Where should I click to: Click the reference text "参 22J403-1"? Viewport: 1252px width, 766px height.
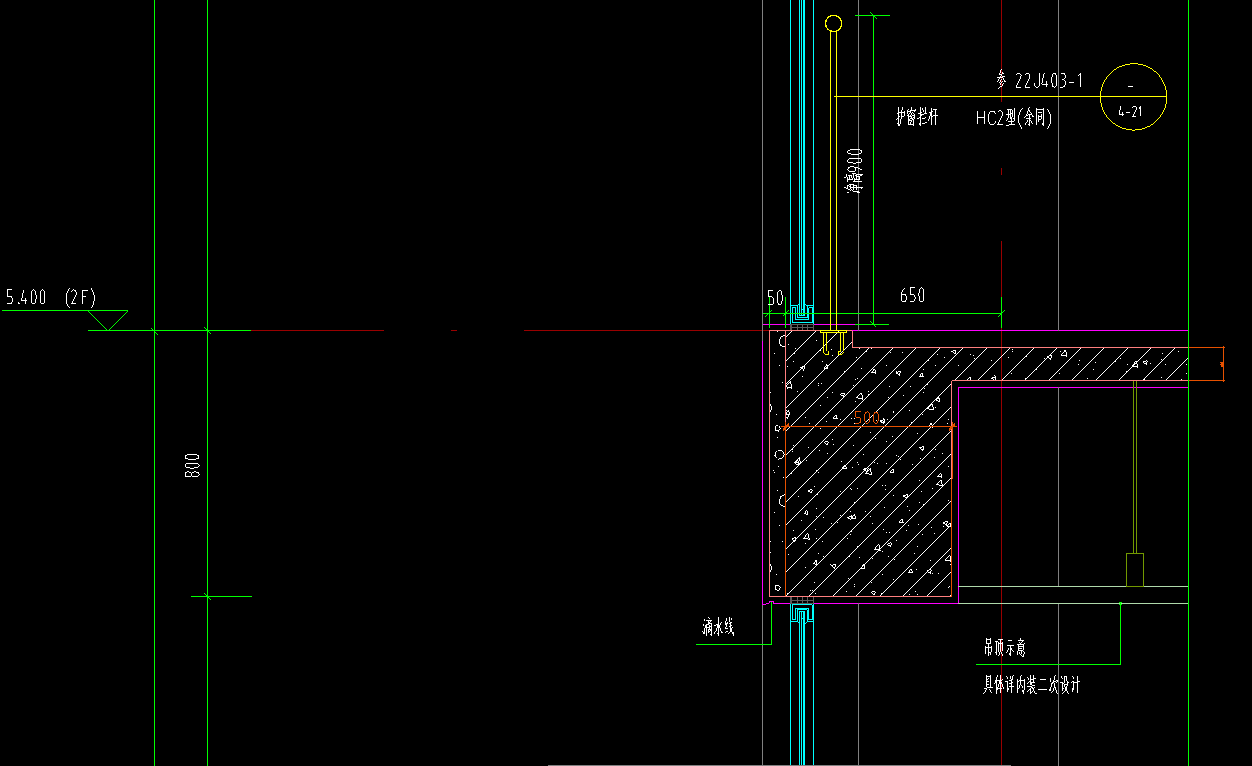[1040, 81]
